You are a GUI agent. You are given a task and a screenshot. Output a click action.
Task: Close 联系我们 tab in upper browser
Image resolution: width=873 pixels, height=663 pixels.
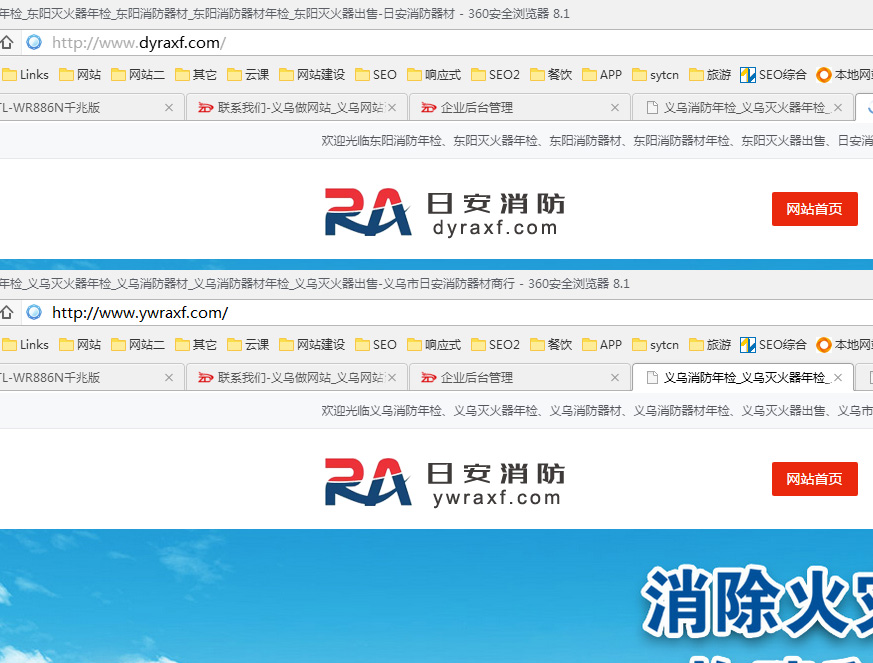click(392, 107)
